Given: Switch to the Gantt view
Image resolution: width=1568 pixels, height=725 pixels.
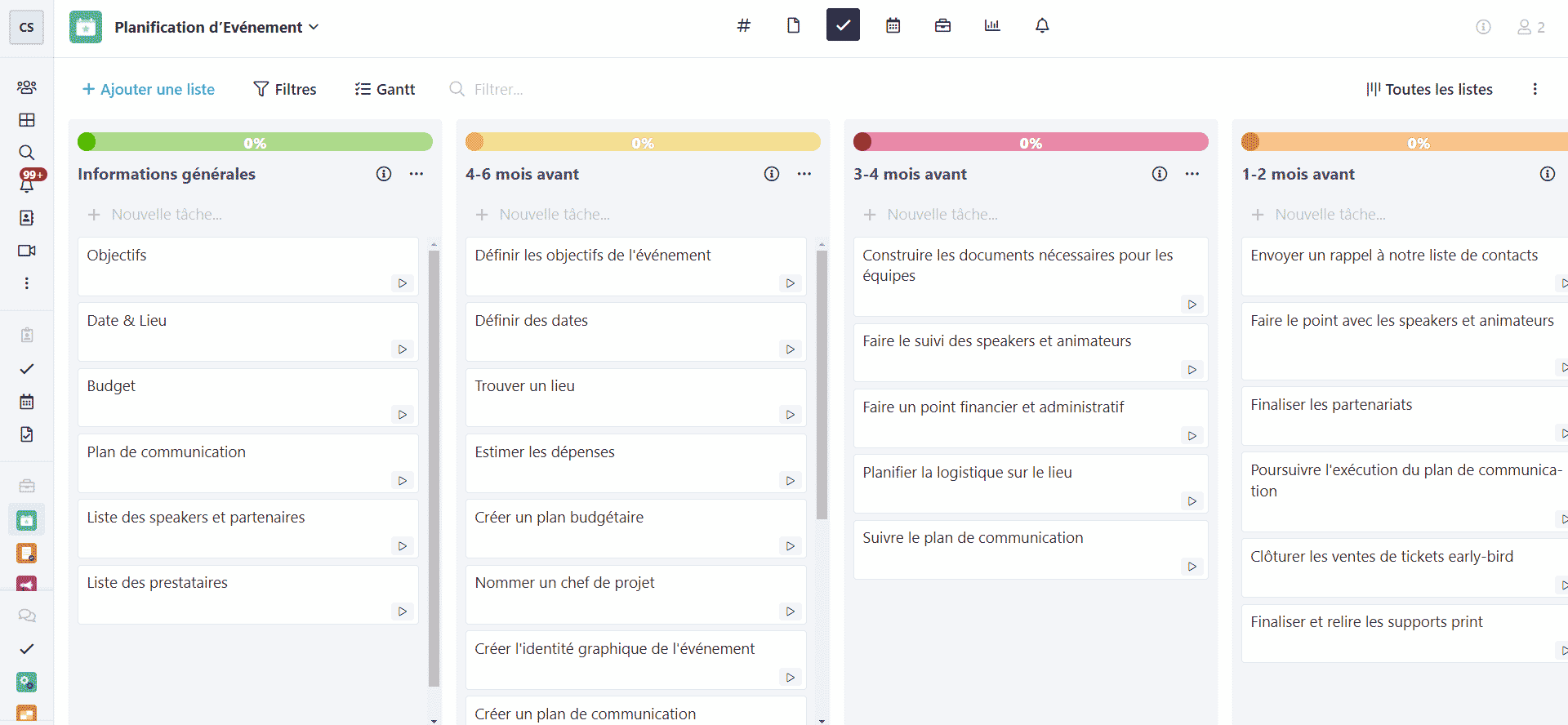Looking at the screenshot, I should point(385,89).
